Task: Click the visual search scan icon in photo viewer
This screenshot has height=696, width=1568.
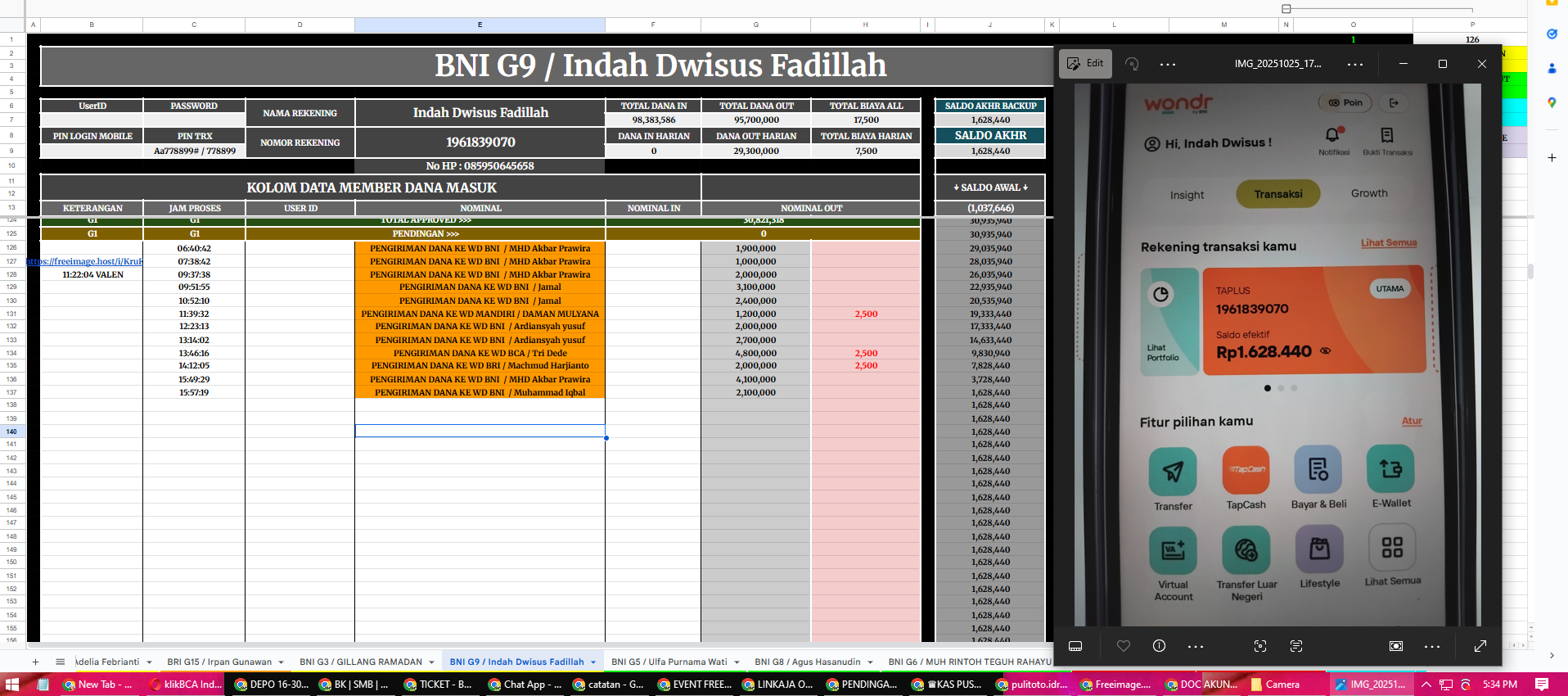Action: click(x=1260, y=646)
